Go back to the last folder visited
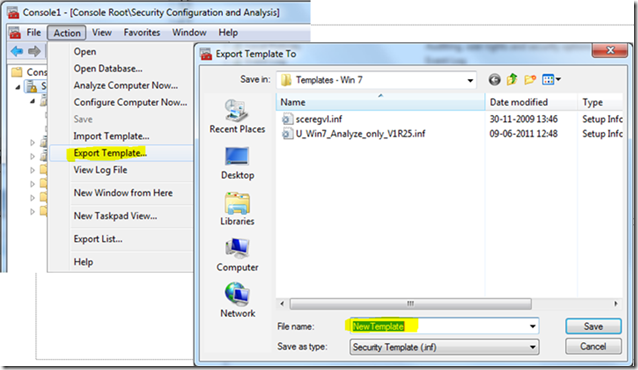Screen dimensions: 638x370 click(x=494, y=80)
